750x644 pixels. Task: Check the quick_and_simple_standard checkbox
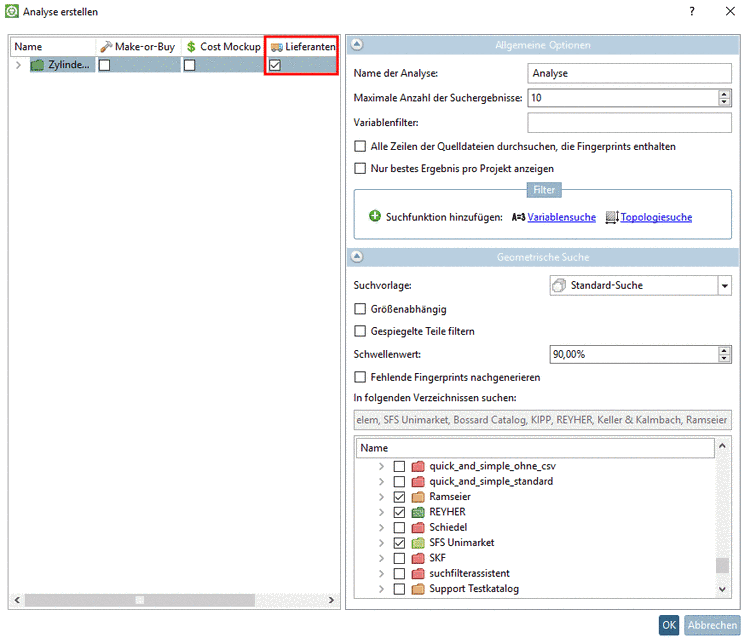pos(399,481)
